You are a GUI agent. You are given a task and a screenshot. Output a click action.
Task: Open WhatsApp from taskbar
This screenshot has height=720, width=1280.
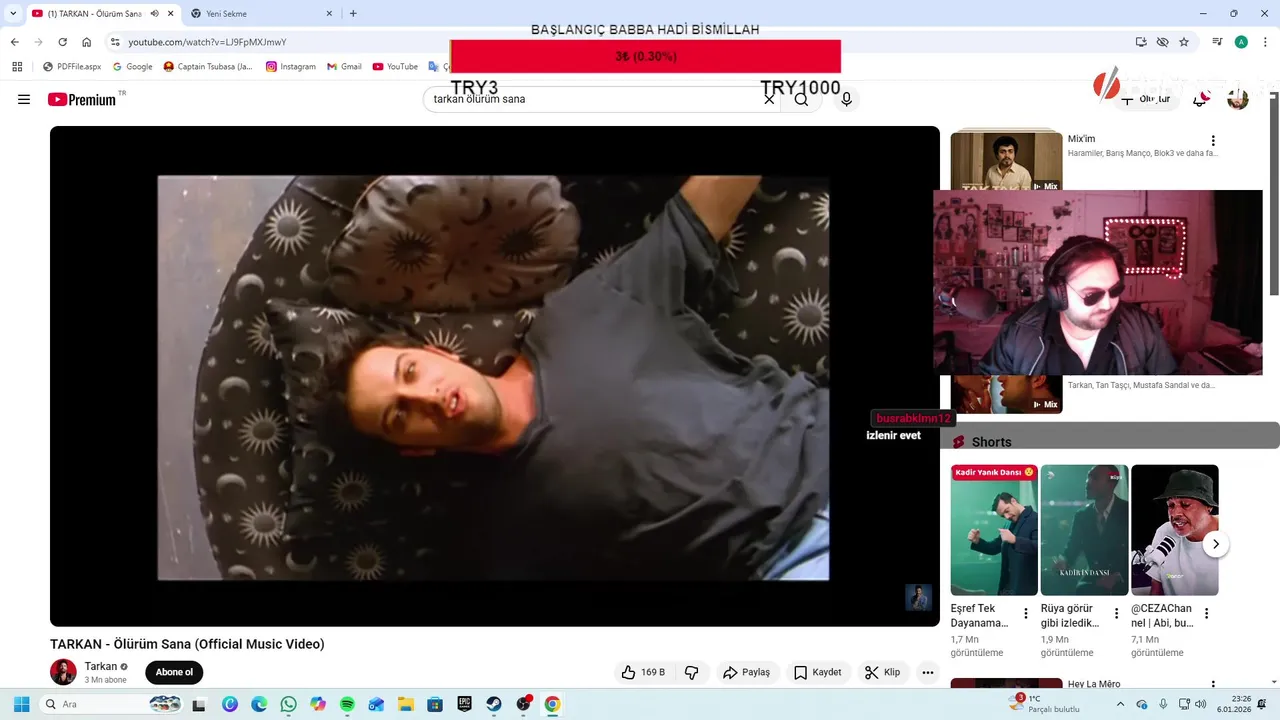point(288,704)
